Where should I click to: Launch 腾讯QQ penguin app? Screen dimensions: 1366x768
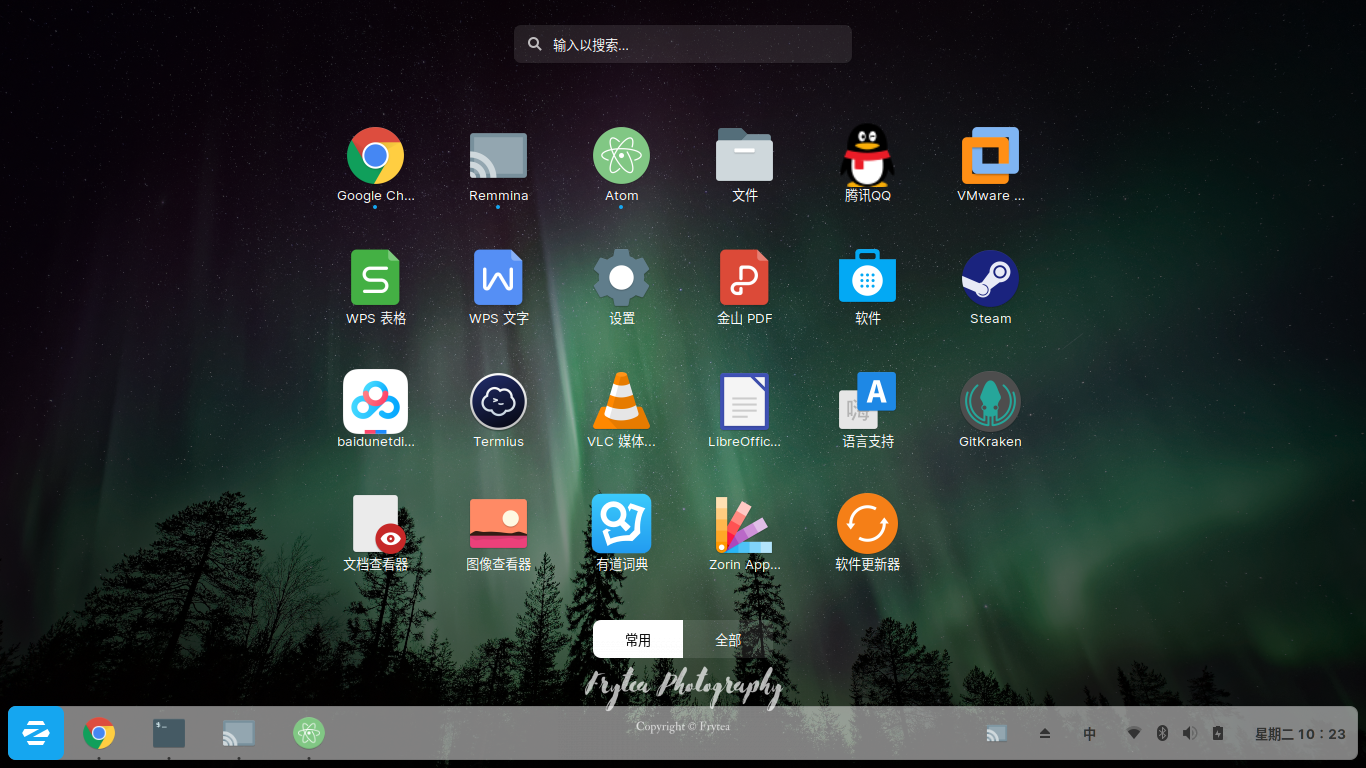(x=867, y=156)
